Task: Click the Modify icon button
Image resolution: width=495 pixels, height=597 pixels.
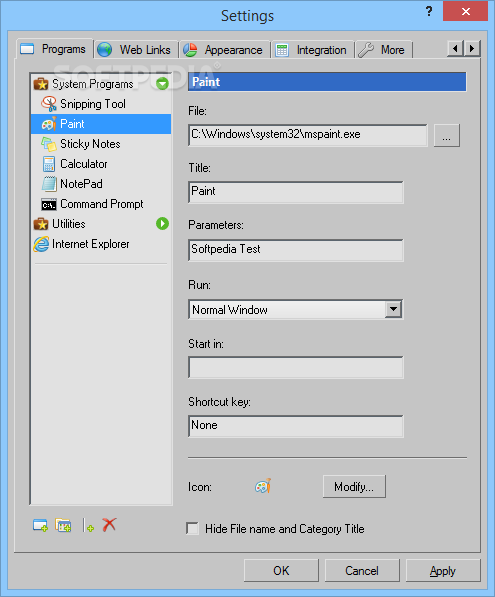Action: (x=354, y=486)
